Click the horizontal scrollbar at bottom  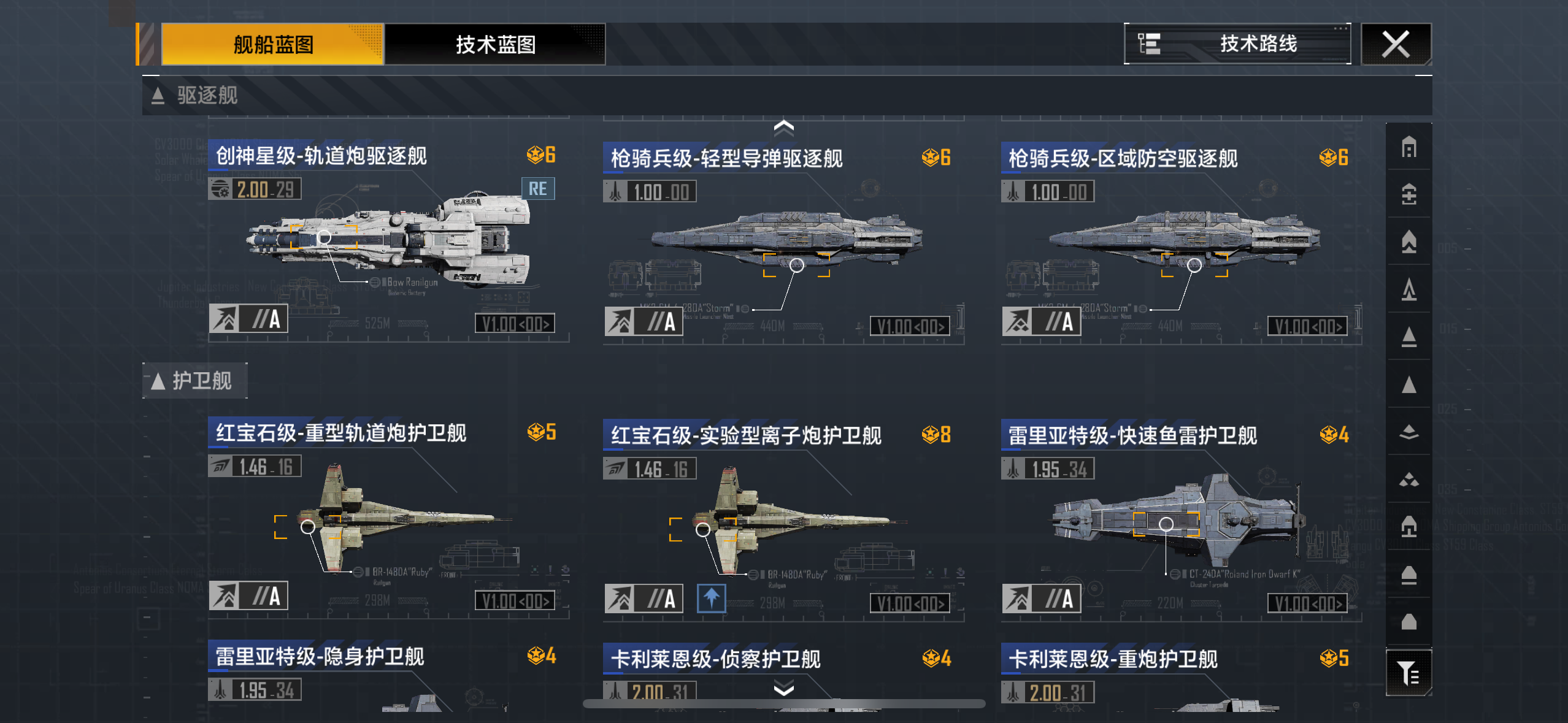tap(783, 703)
